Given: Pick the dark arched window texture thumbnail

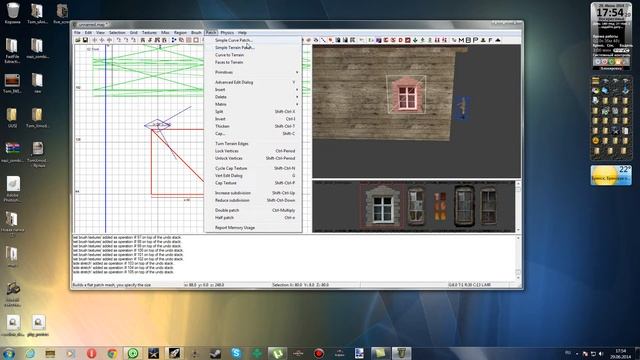Looking at the screenshot, I should pyautogui.click(x=464, y=206).
